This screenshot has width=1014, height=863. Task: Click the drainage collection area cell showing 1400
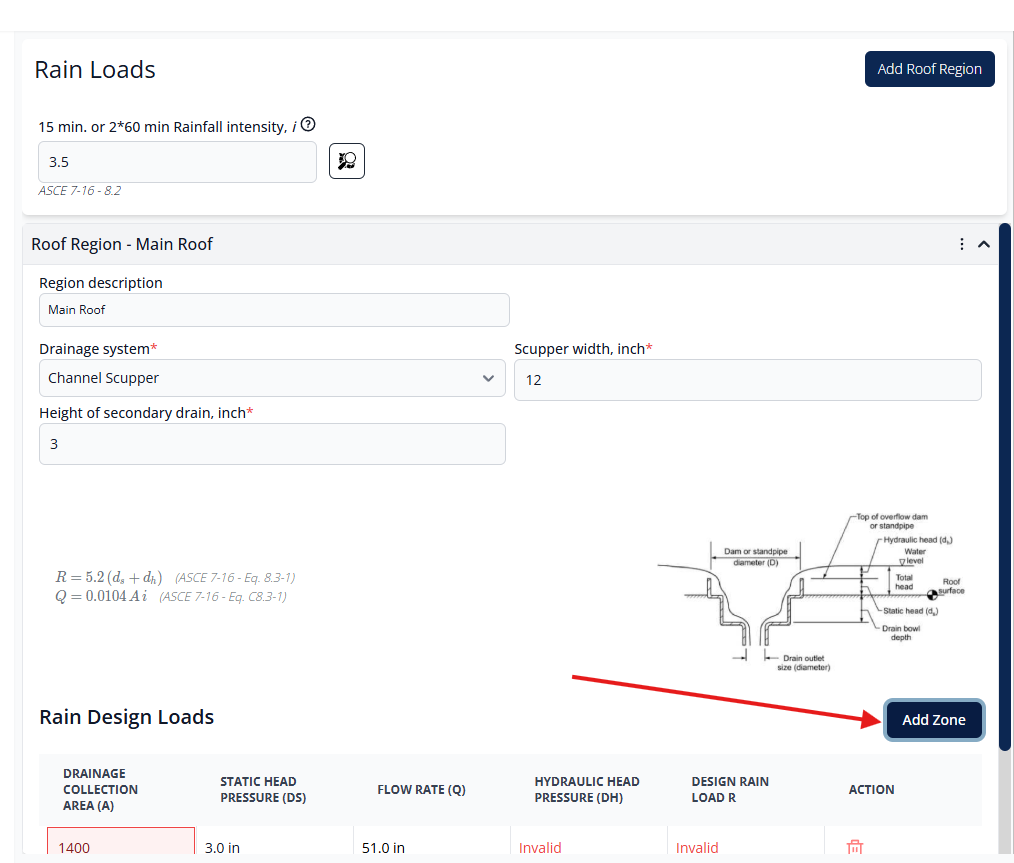point(120,847)
